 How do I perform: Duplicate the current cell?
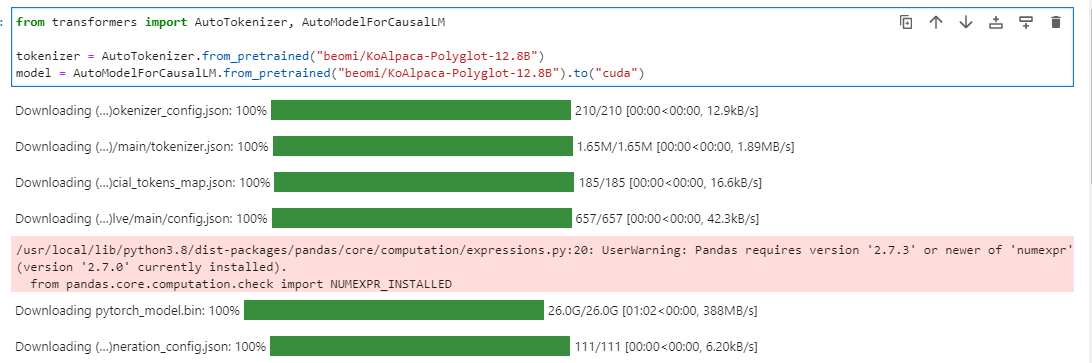pyautogui.click(x=906, y=22)
